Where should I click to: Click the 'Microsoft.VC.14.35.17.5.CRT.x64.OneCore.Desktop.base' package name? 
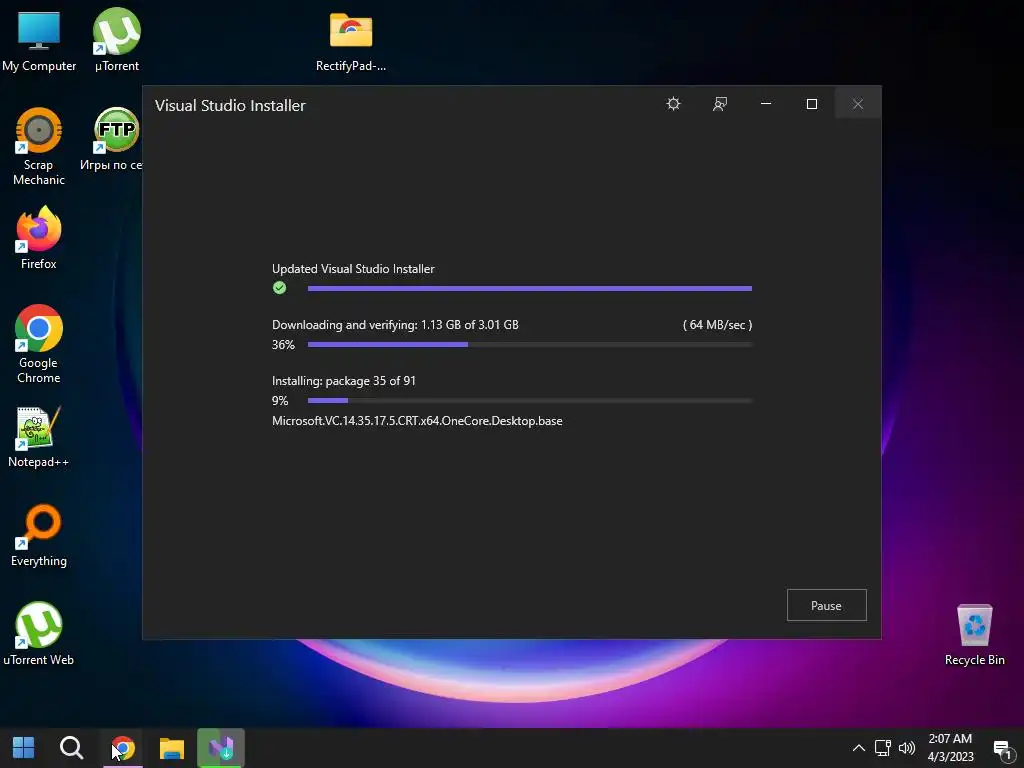pyautogui.click(x=417, y=421)
